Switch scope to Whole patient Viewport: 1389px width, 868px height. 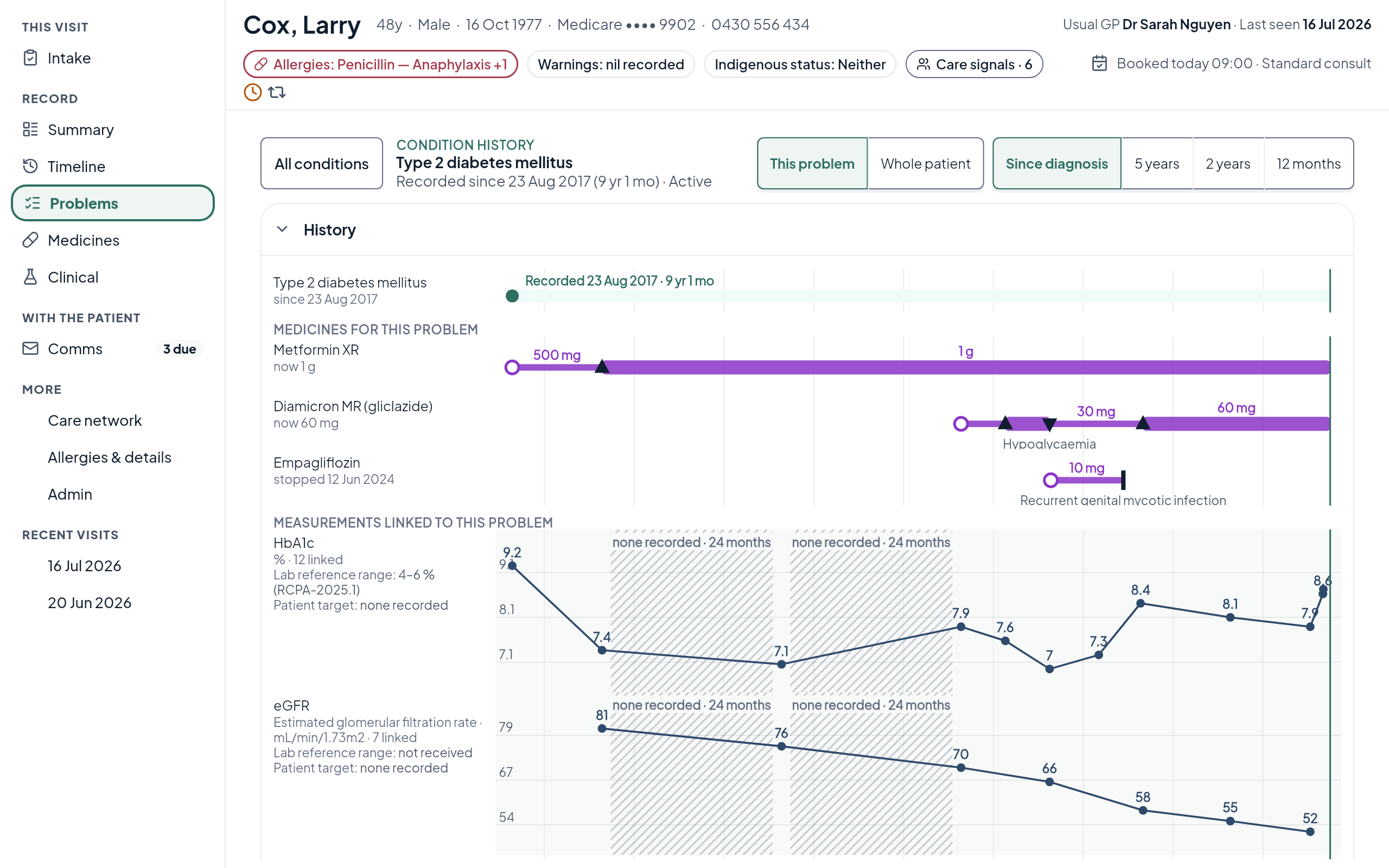pyautogui.click(x=925, y=164)
